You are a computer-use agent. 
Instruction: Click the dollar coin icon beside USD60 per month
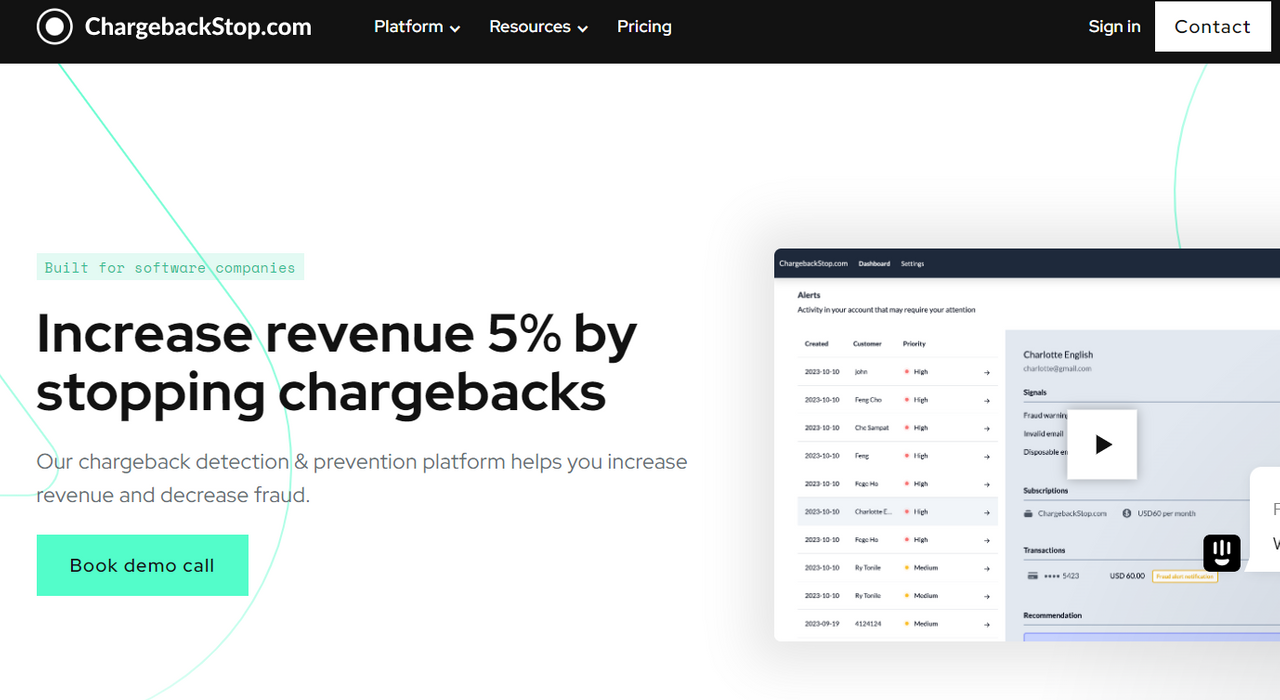coord(1127,513)
